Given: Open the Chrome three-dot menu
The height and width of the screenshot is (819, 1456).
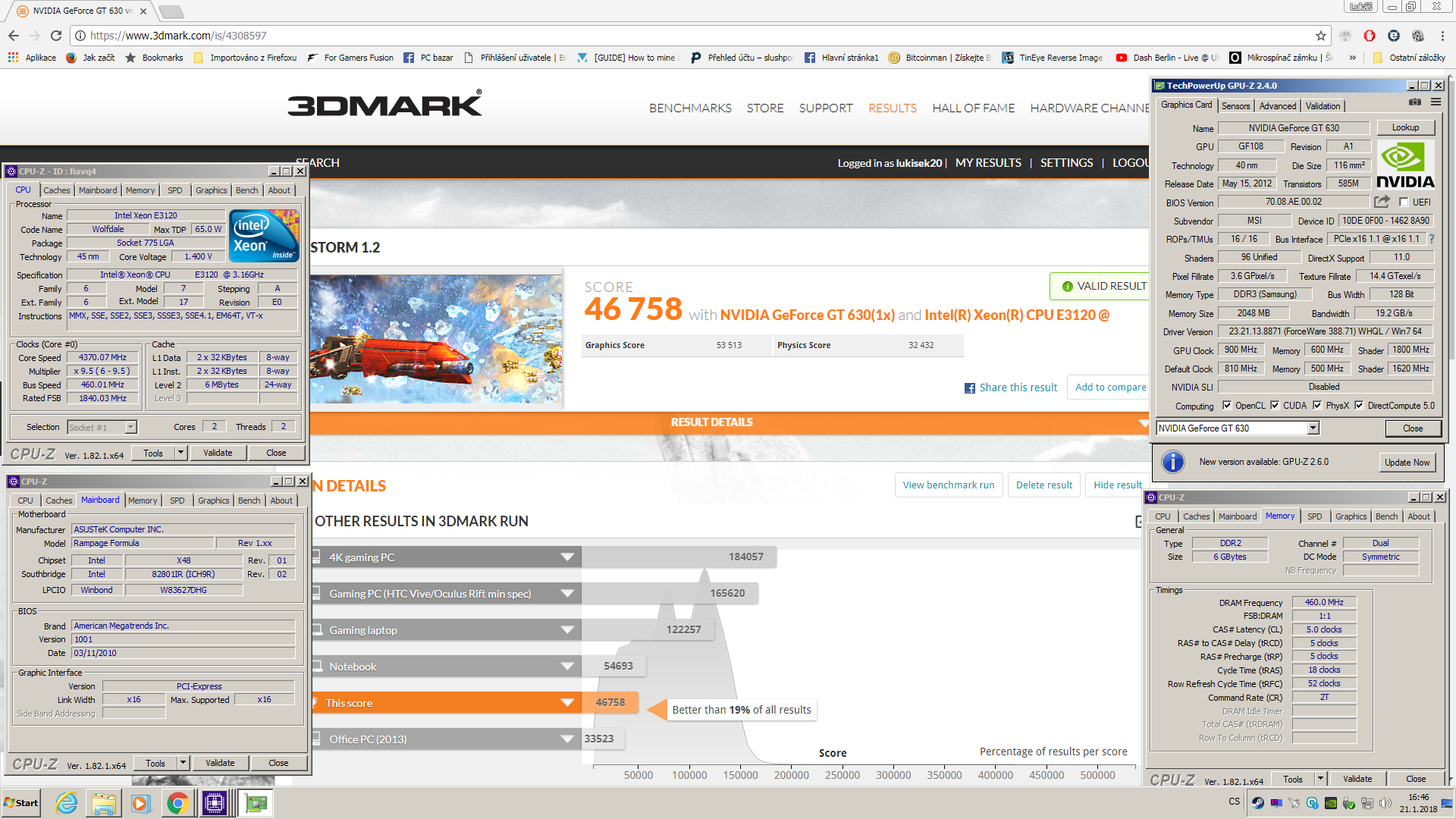Looking at the screenshot, I should click(x=1442, y=36).
